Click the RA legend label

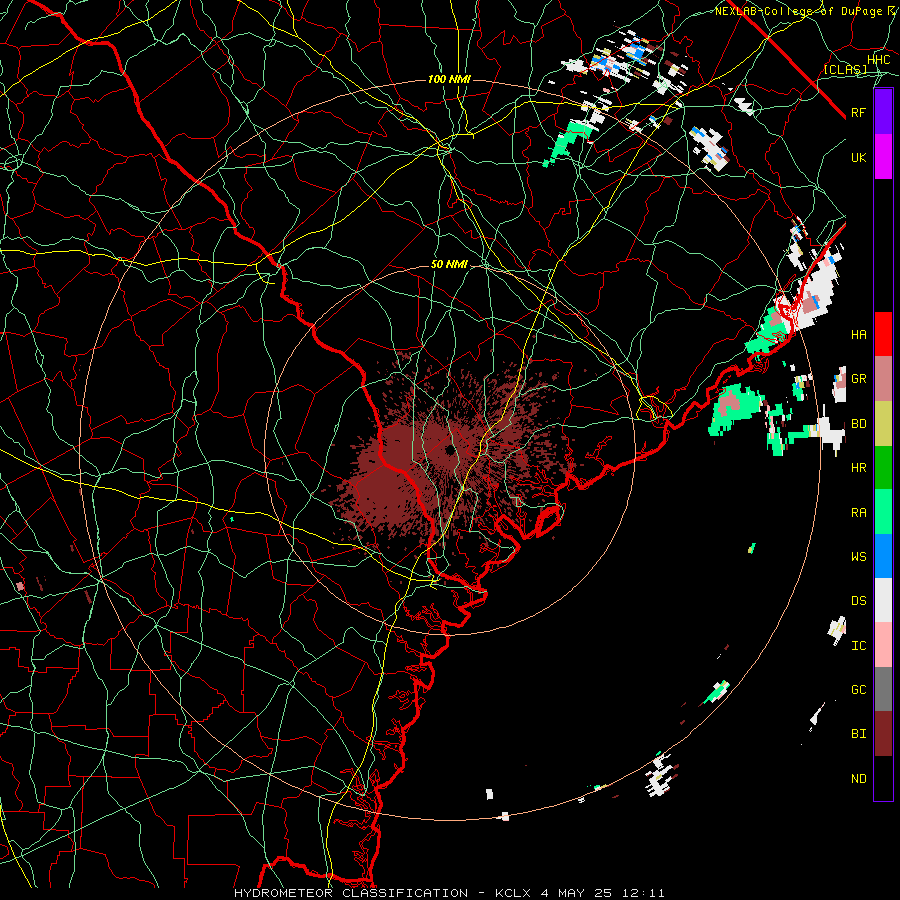pos(859,513)
